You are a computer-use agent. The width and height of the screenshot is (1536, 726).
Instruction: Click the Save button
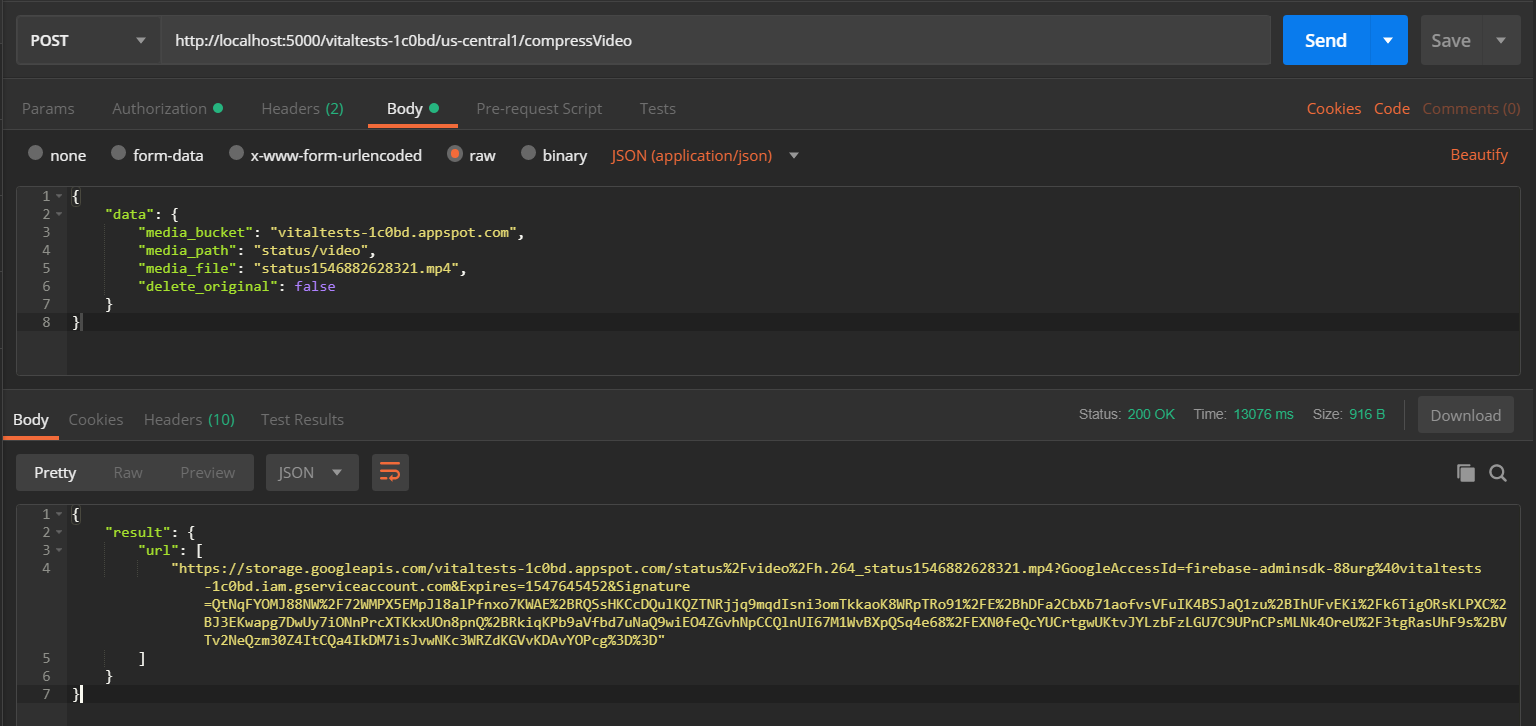tap(1451, 41)
